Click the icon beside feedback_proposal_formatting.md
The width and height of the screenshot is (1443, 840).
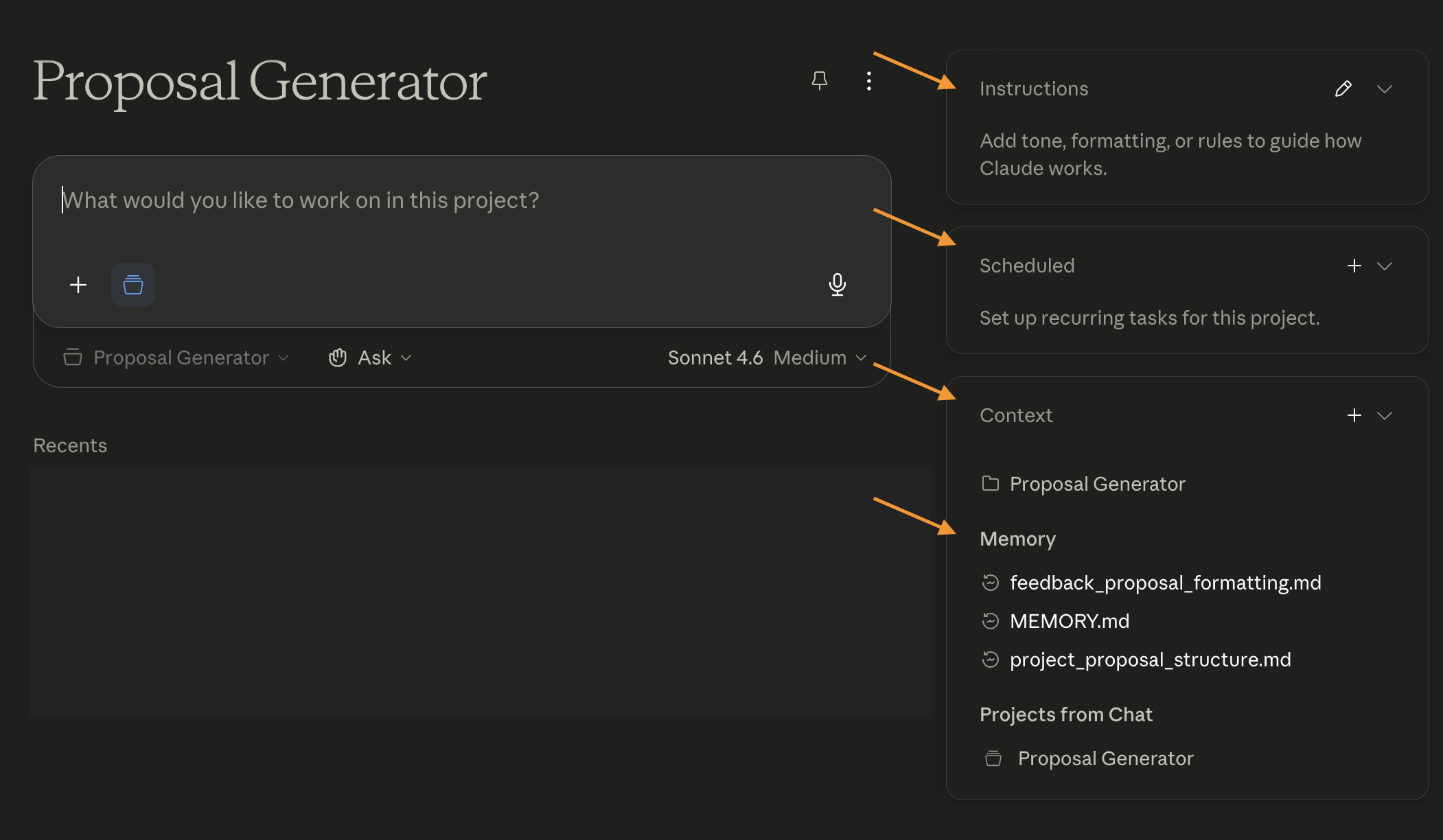pyautogui.click(x=991, y=583)
